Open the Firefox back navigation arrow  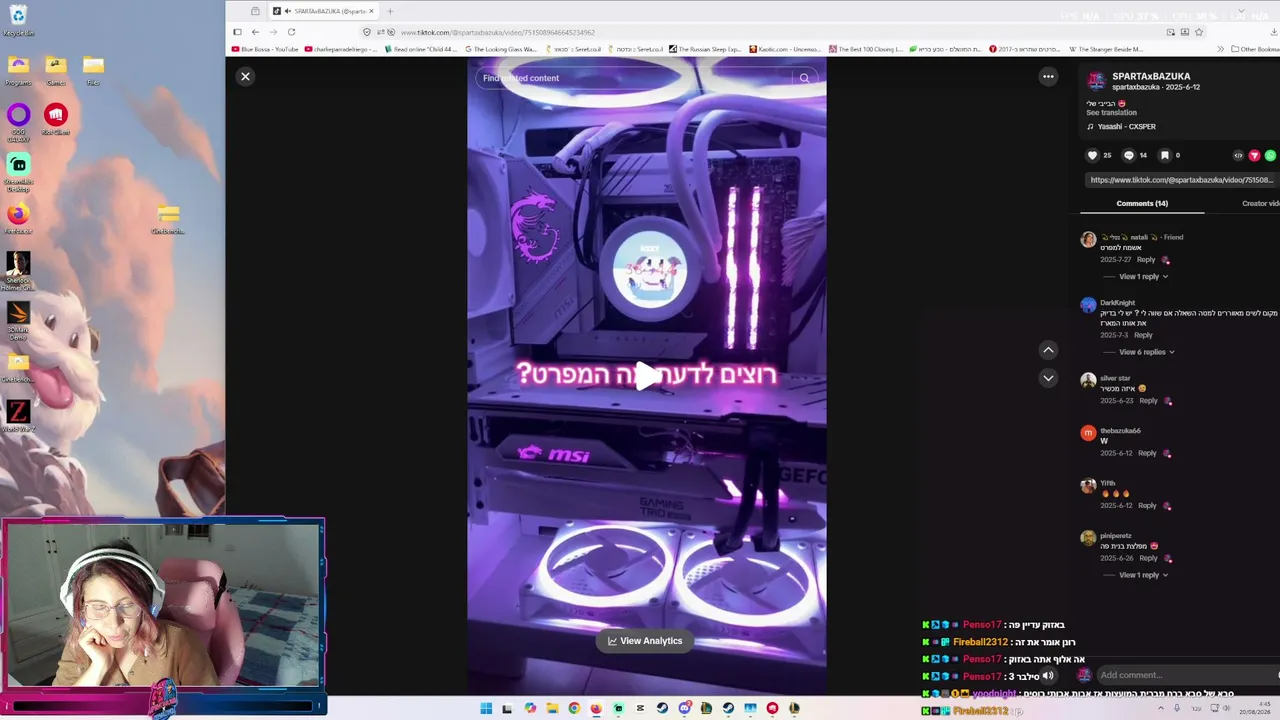(255, 32)
